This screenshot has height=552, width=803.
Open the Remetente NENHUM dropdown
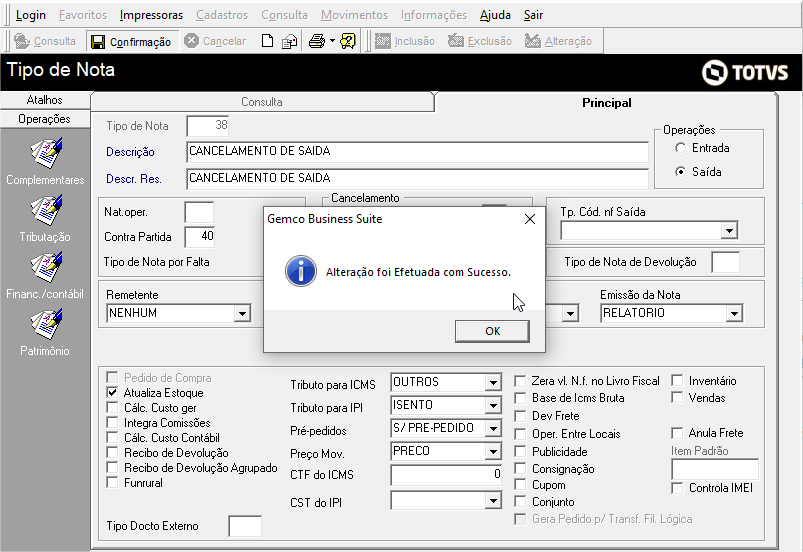pos(242,313)
